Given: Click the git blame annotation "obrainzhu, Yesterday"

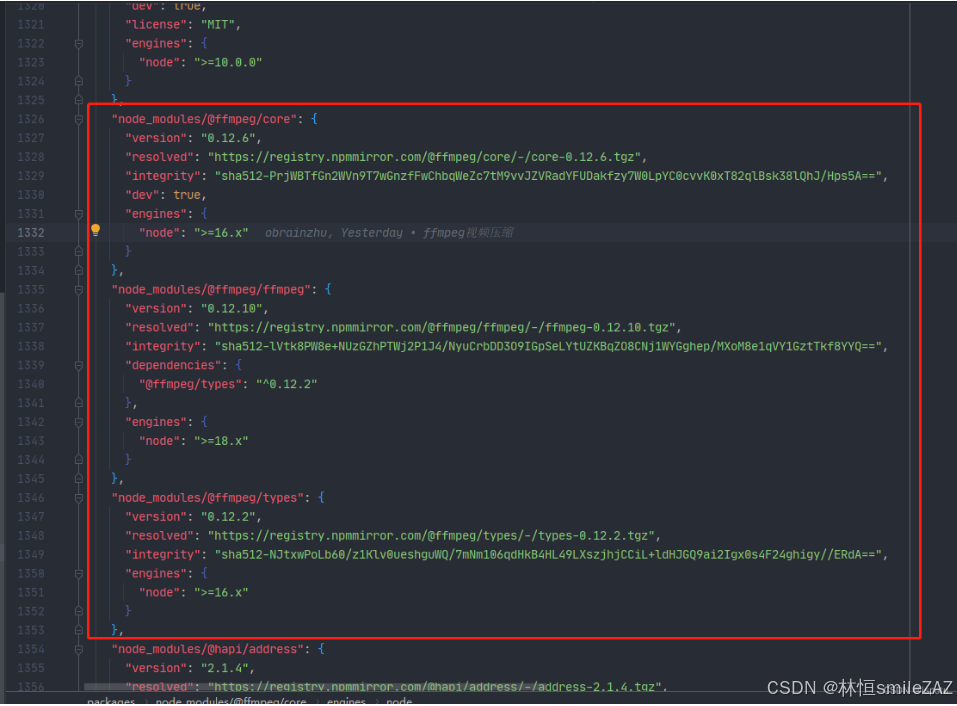Looking at the screenshot, I should tap(333, 233).
